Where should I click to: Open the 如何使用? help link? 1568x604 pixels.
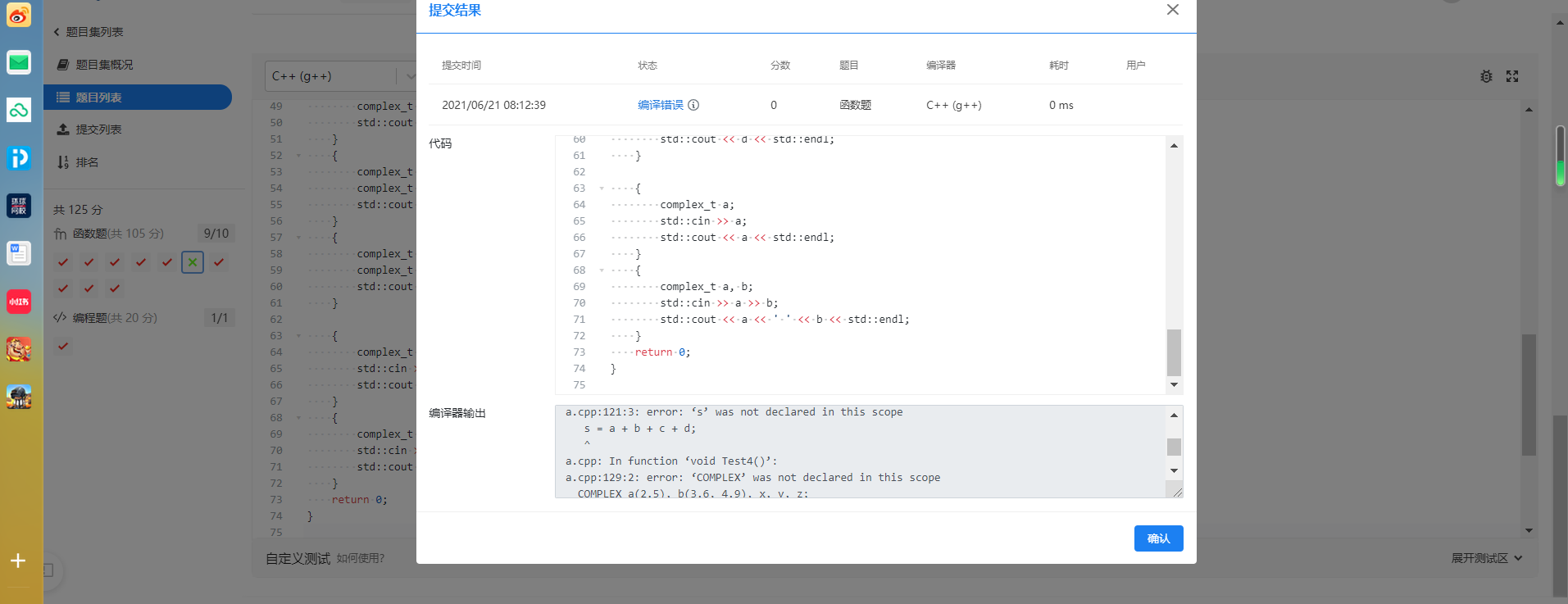pyautogui.click(x=360, y=558)
